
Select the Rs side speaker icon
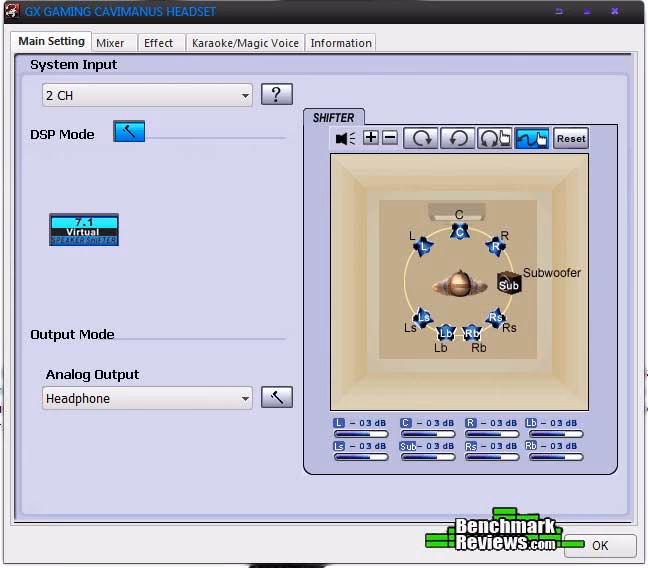(495, 317)
